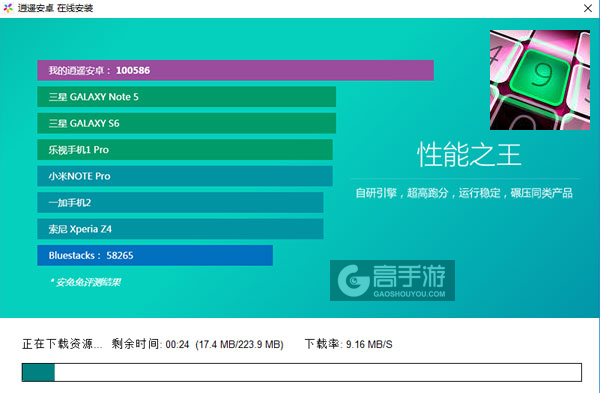Select the 我的逍遥安卓: 100586 purple bar

coord(235,70)
